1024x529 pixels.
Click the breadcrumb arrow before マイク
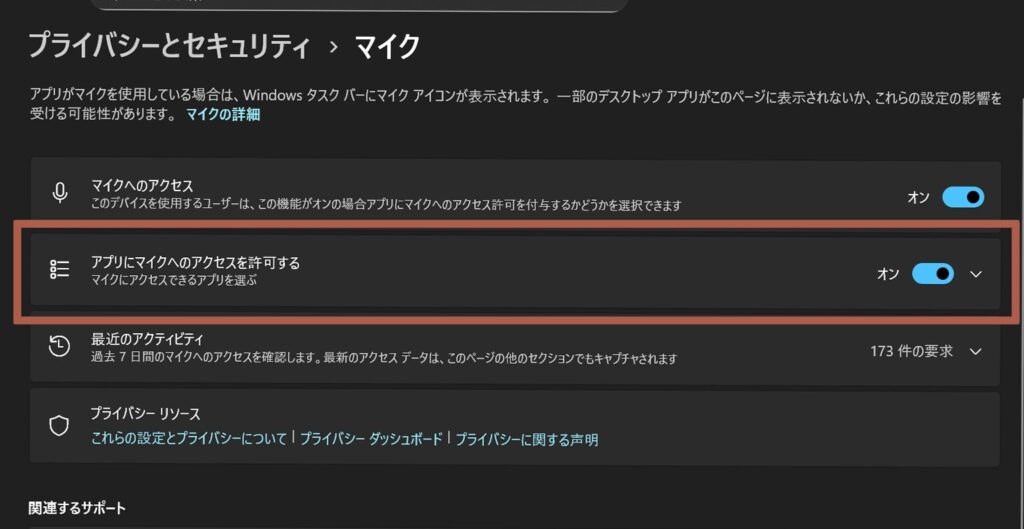coord(334,46)
